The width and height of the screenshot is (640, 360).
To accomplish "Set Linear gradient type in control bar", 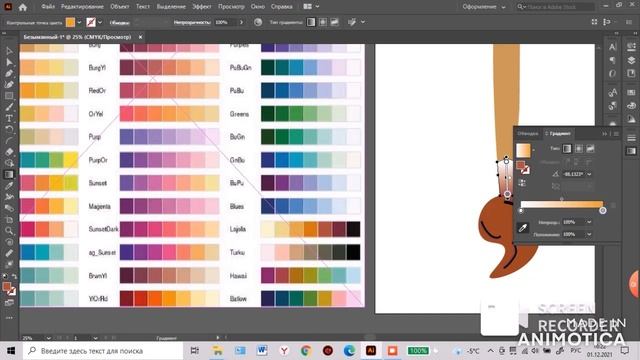I will (311, 22).
